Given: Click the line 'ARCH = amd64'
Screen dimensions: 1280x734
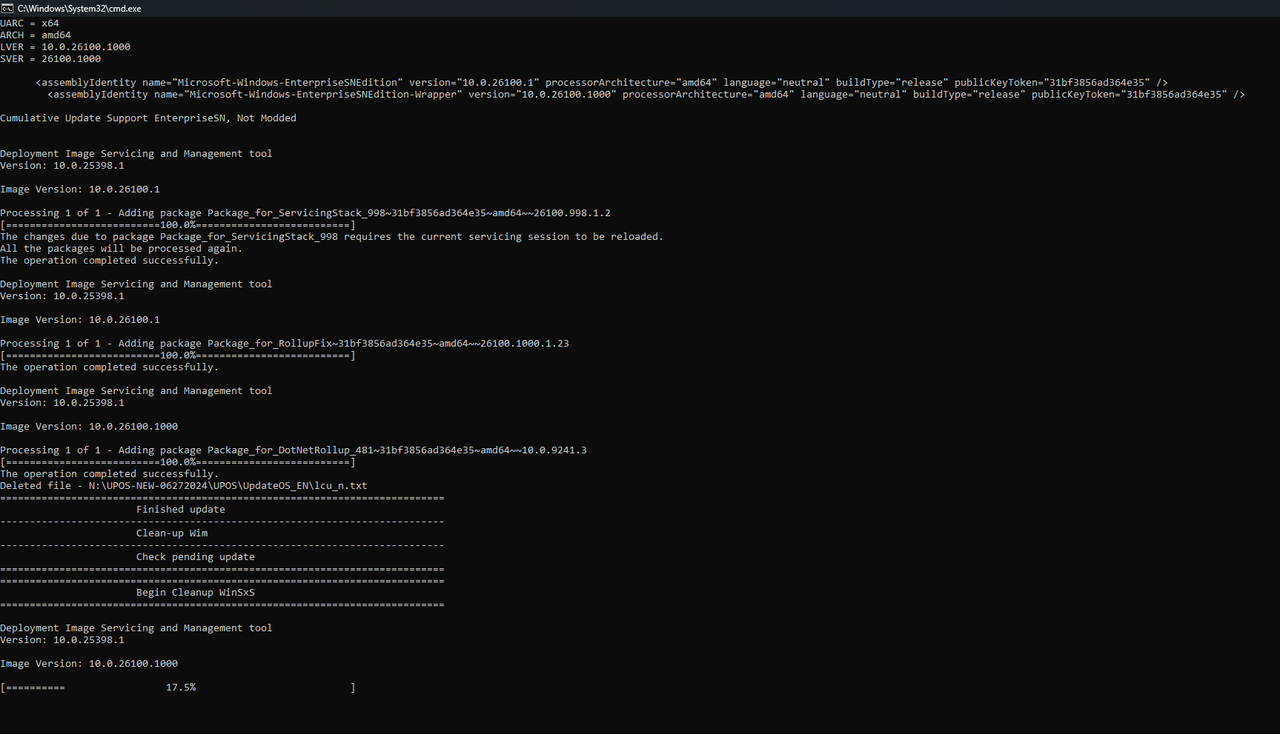Looking at the screenshot, I should (36, 35).
